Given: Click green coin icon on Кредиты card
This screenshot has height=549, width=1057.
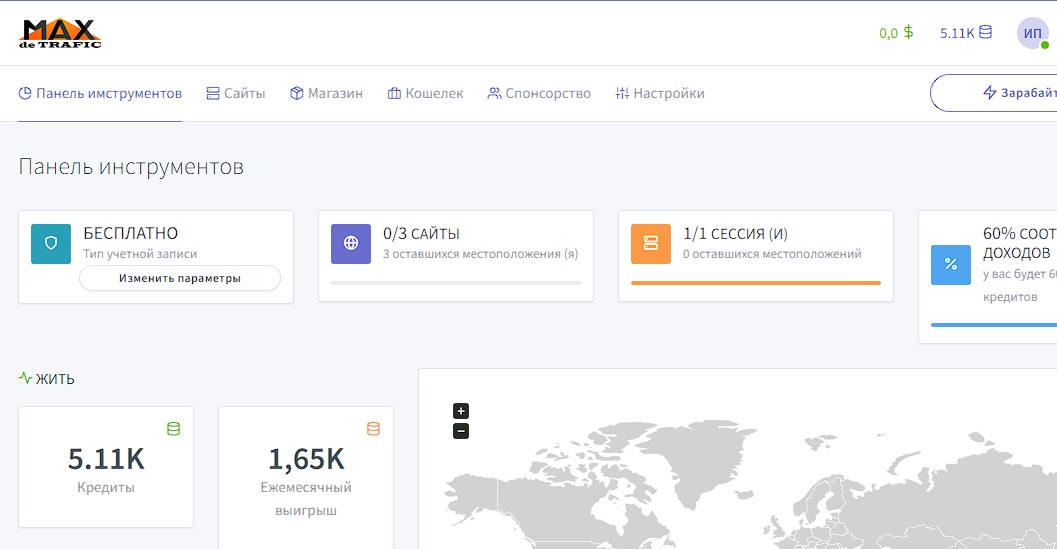Looking at the screenshot, I should click(173, 429).
